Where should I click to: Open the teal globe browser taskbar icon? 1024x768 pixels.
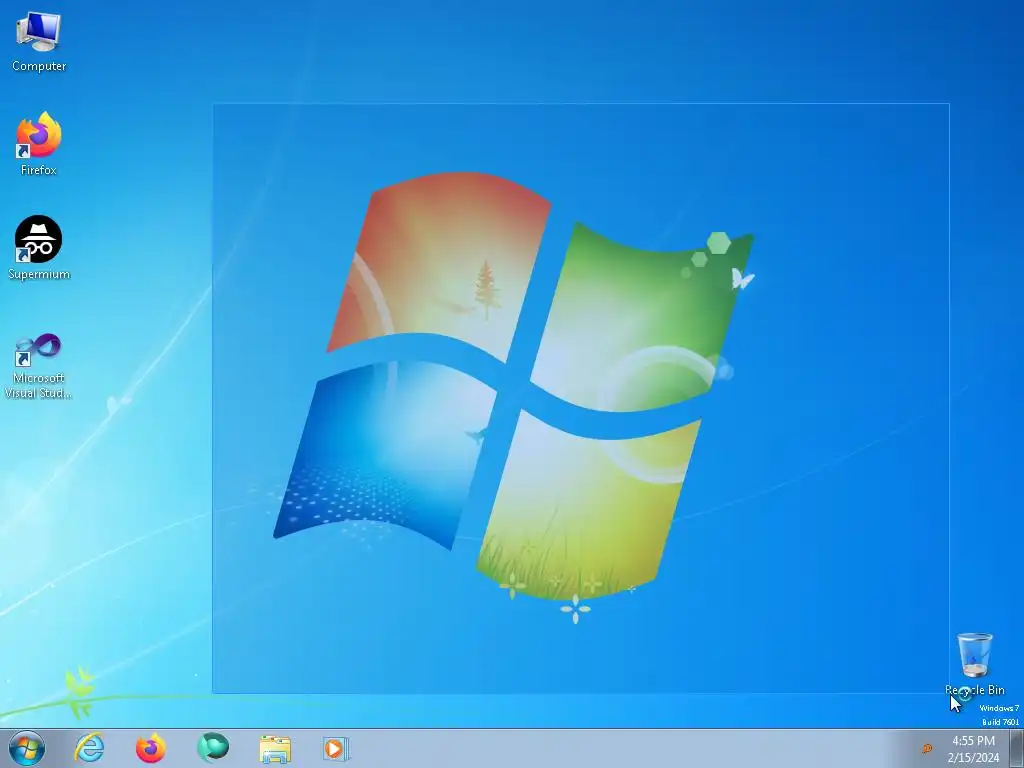pos(213,748)
